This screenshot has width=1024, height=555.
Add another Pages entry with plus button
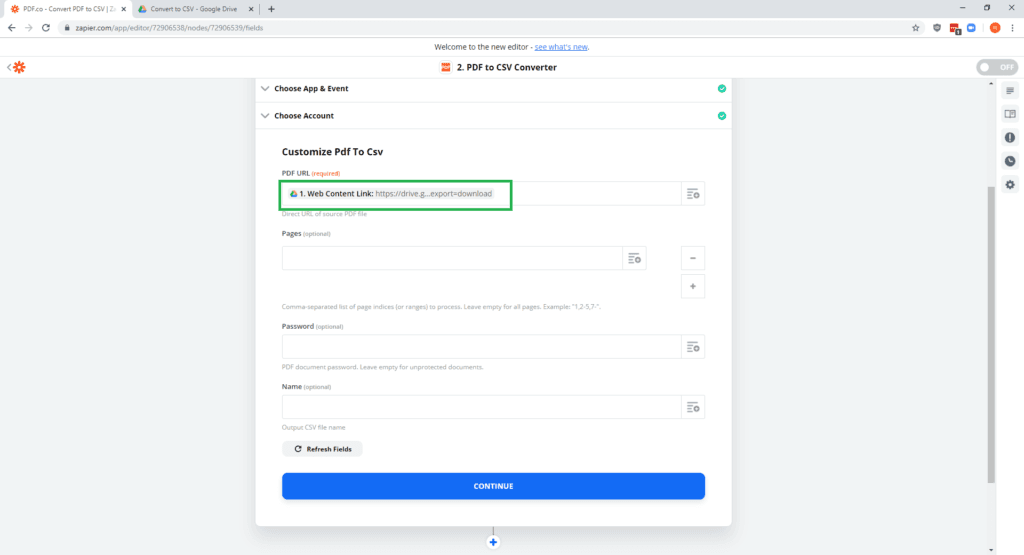[693, 286]
